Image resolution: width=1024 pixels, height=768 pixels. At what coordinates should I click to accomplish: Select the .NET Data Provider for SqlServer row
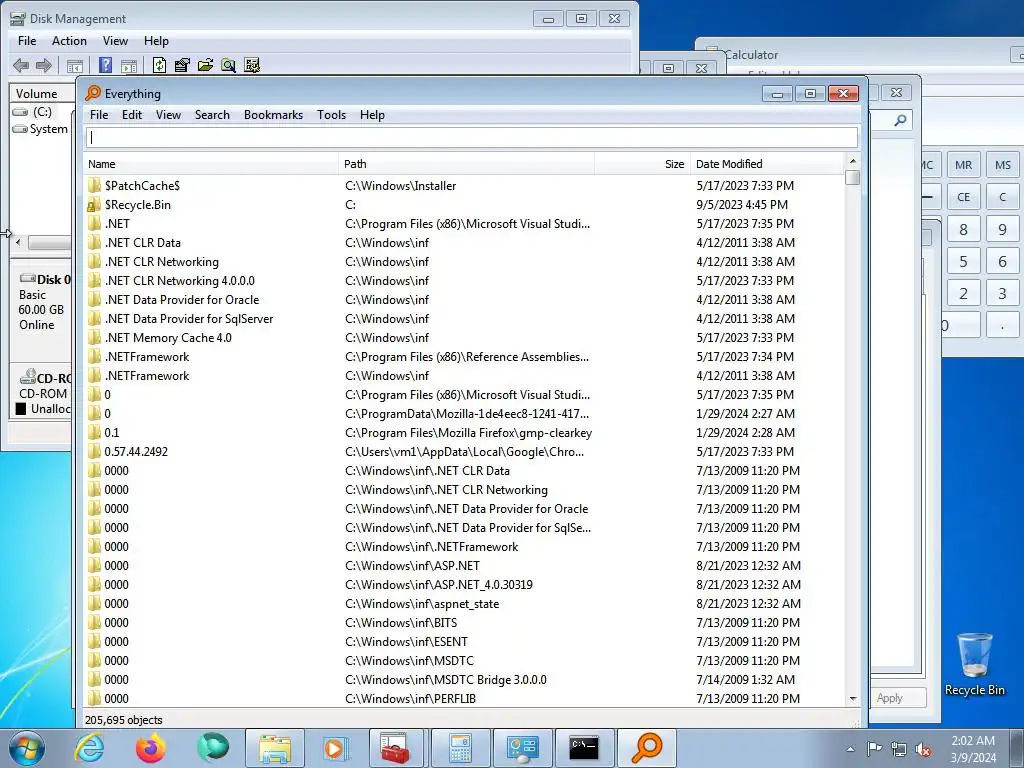click(x=464, y=319)
